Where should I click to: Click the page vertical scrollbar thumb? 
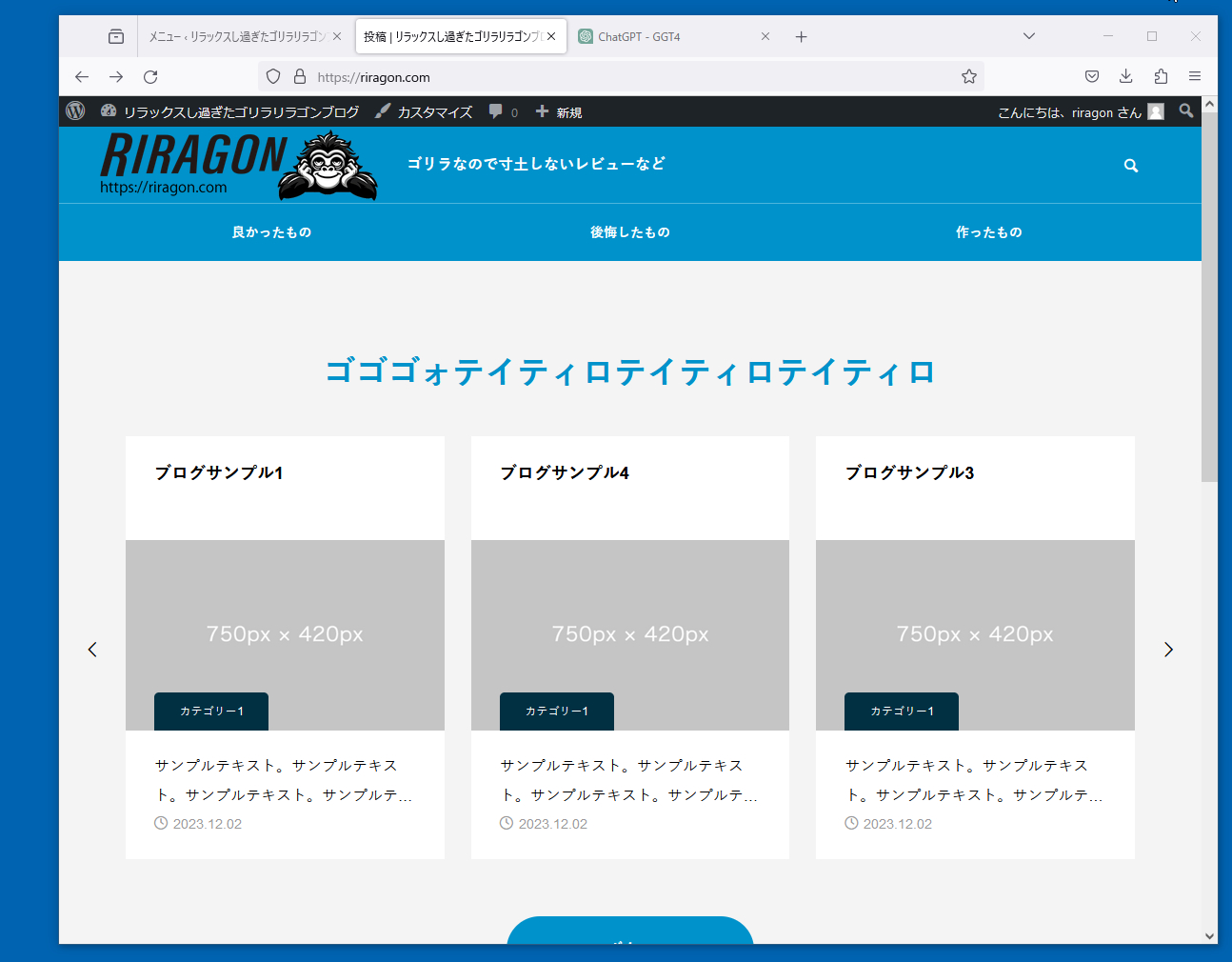pyautogui.click(x=1209, y=295)
